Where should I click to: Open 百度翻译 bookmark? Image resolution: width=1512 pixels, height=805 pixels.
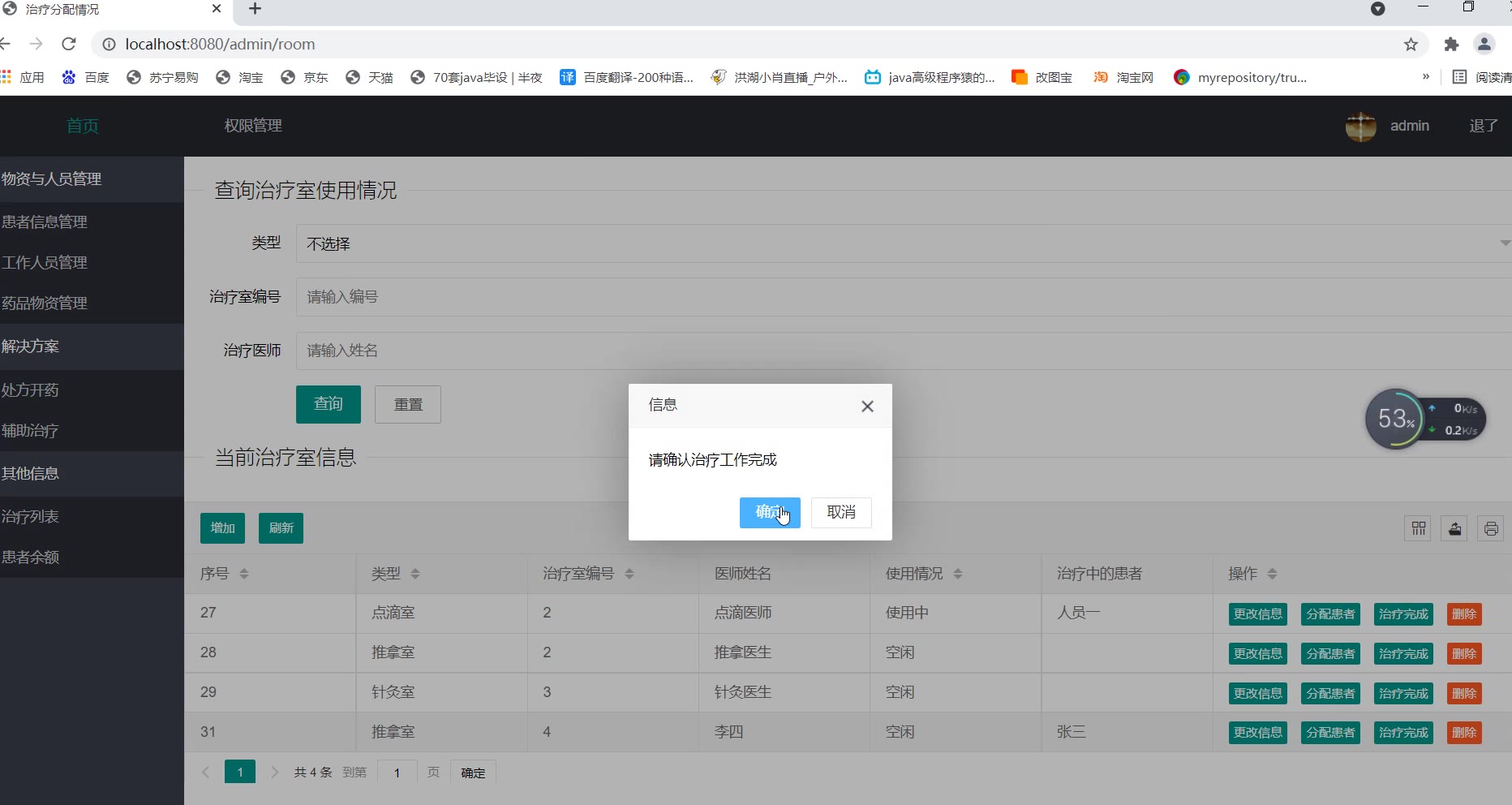[626, 77]
